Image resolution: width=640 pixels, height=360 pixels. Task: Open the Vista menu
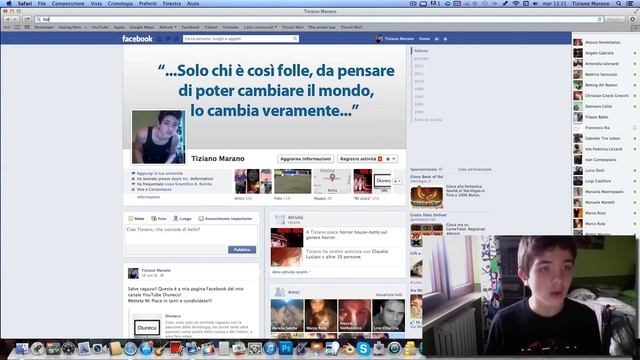point(96,4)
